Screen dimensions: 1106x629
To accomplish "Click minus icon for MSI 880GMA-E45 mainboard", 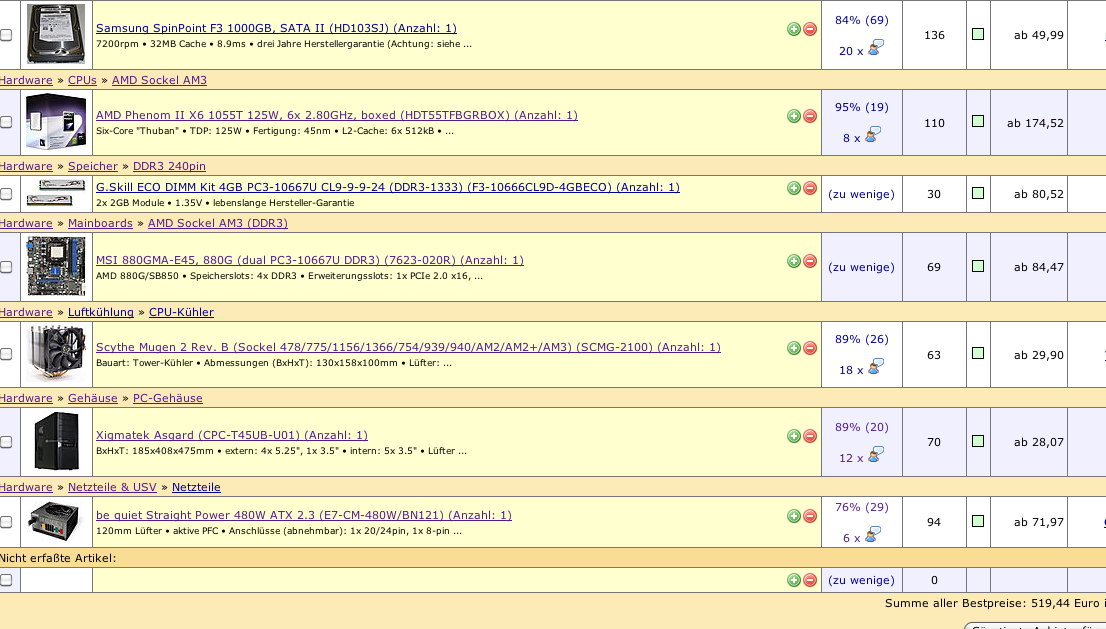I will pyautogui.click(x=810, y=261).
